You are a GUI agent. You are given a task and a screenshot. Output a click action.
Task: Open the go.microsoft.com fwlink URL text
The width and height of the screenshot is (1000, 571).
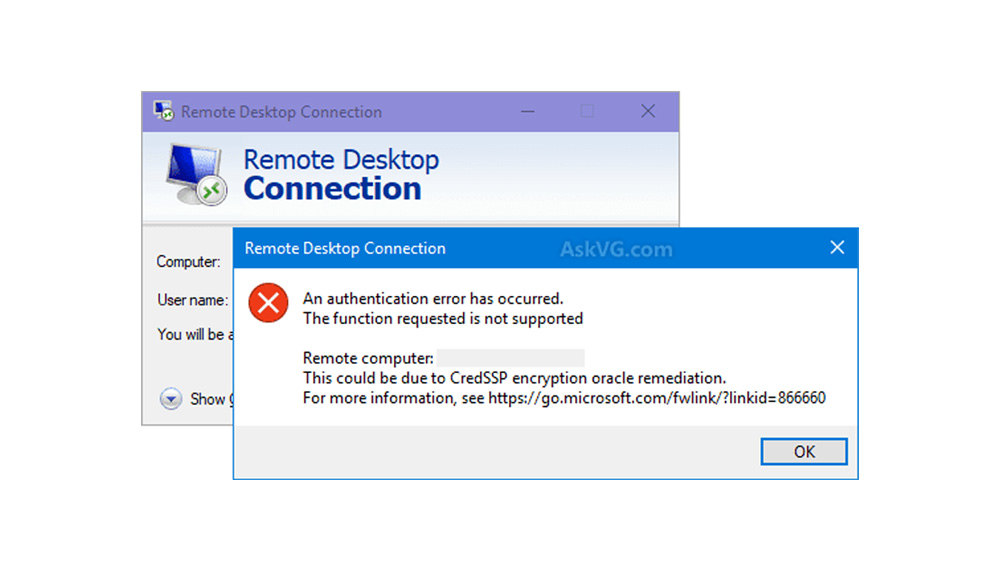point(657,398)
